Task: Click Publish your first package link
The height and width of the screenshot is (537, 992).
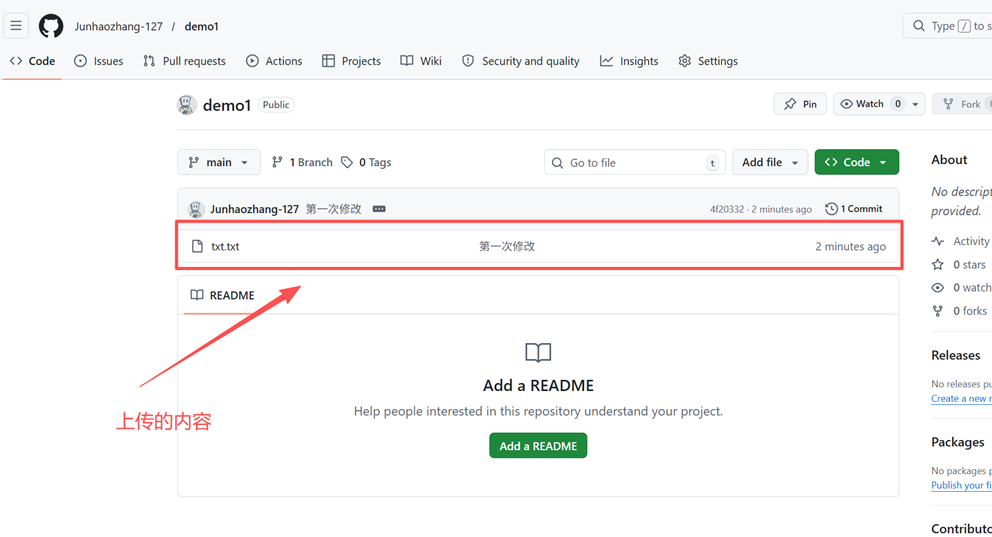Action: (x=962, y=485)
